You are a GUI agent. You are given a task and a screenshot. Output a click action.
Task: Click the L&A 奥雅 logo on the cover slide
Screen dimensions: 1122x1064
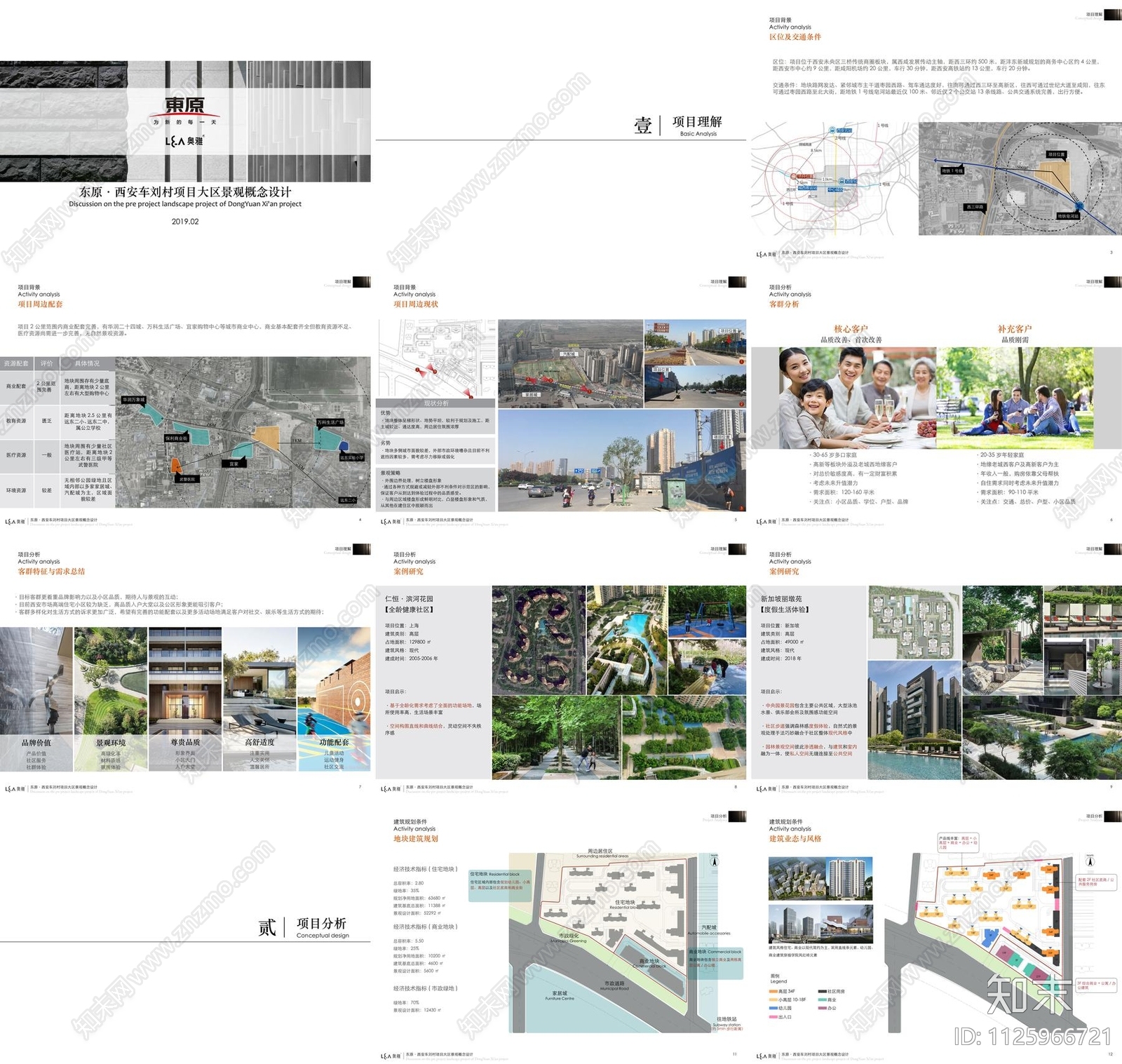pyautogui.click(x=184, y=141)
